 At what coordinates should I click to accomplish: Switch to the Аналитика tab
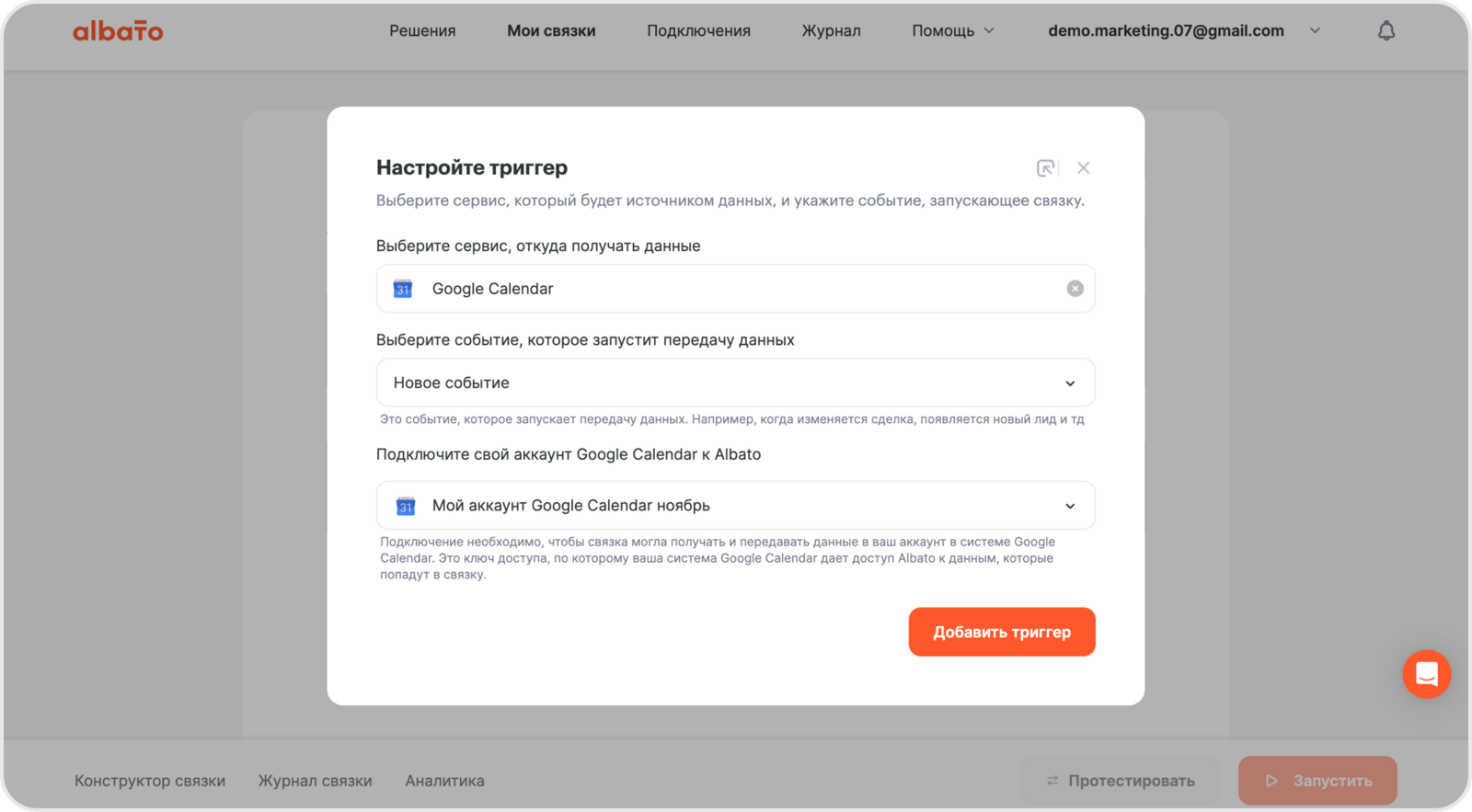[x=444, y=781]
